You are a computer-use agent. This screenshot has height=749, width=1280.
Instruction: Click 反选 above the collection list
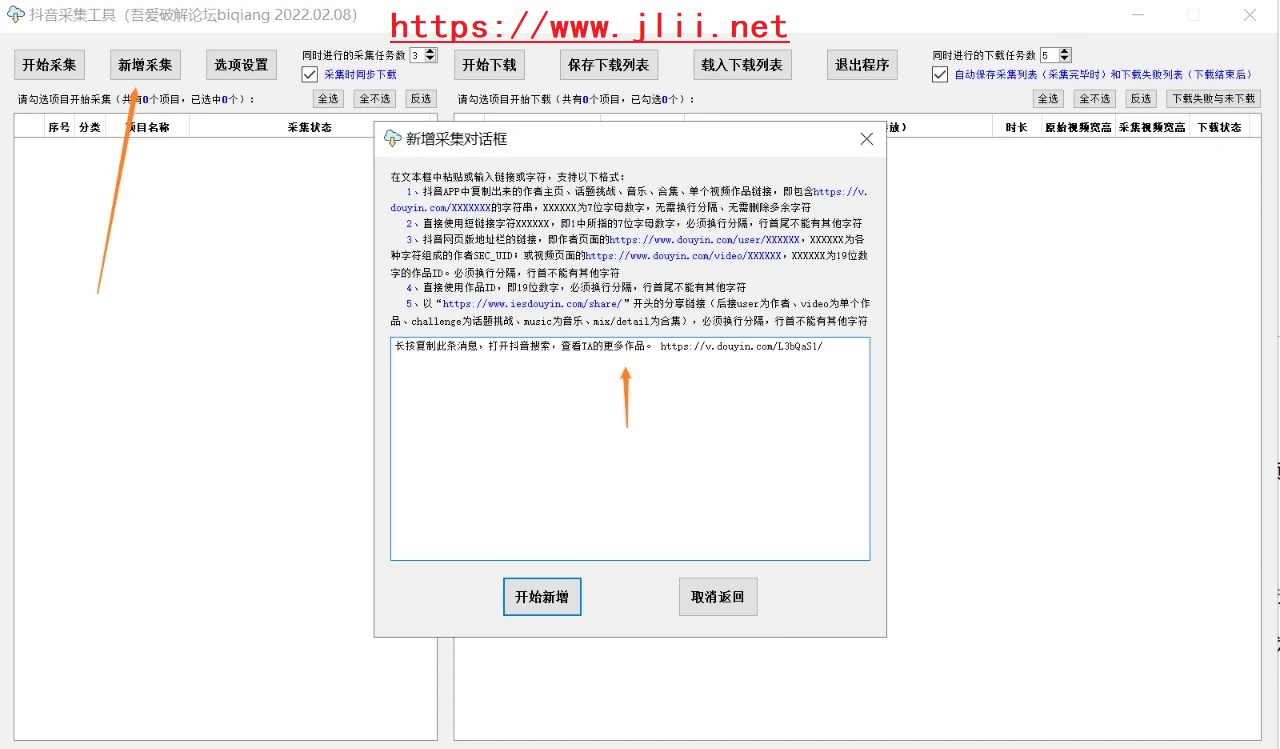coord(421,99)
